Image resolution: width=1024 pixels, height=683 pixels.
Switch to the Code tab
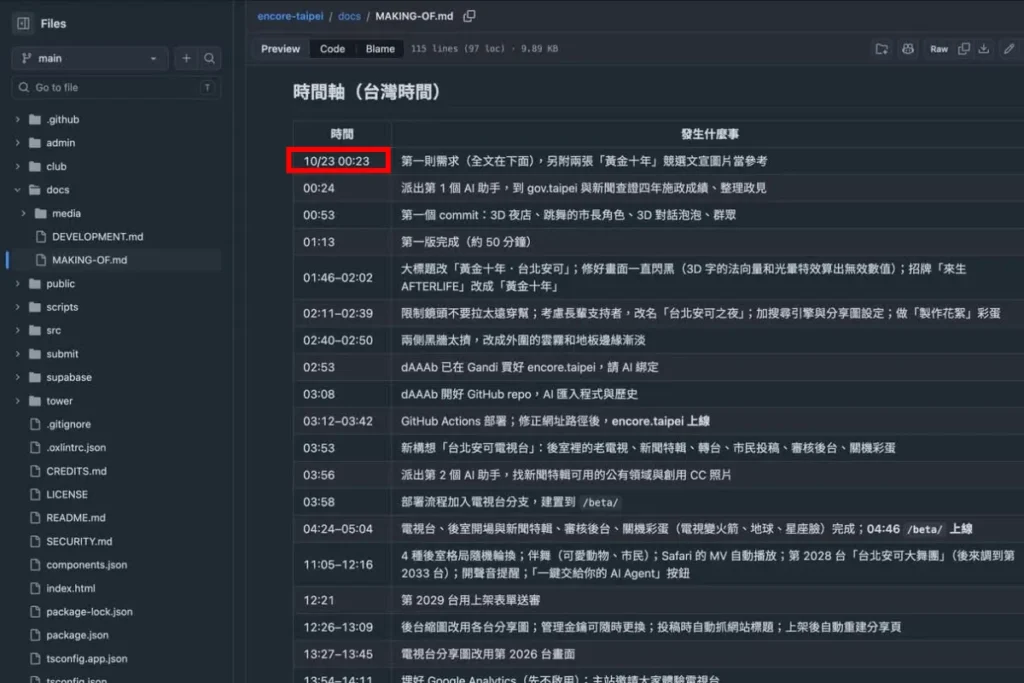(x=332, y=49)
